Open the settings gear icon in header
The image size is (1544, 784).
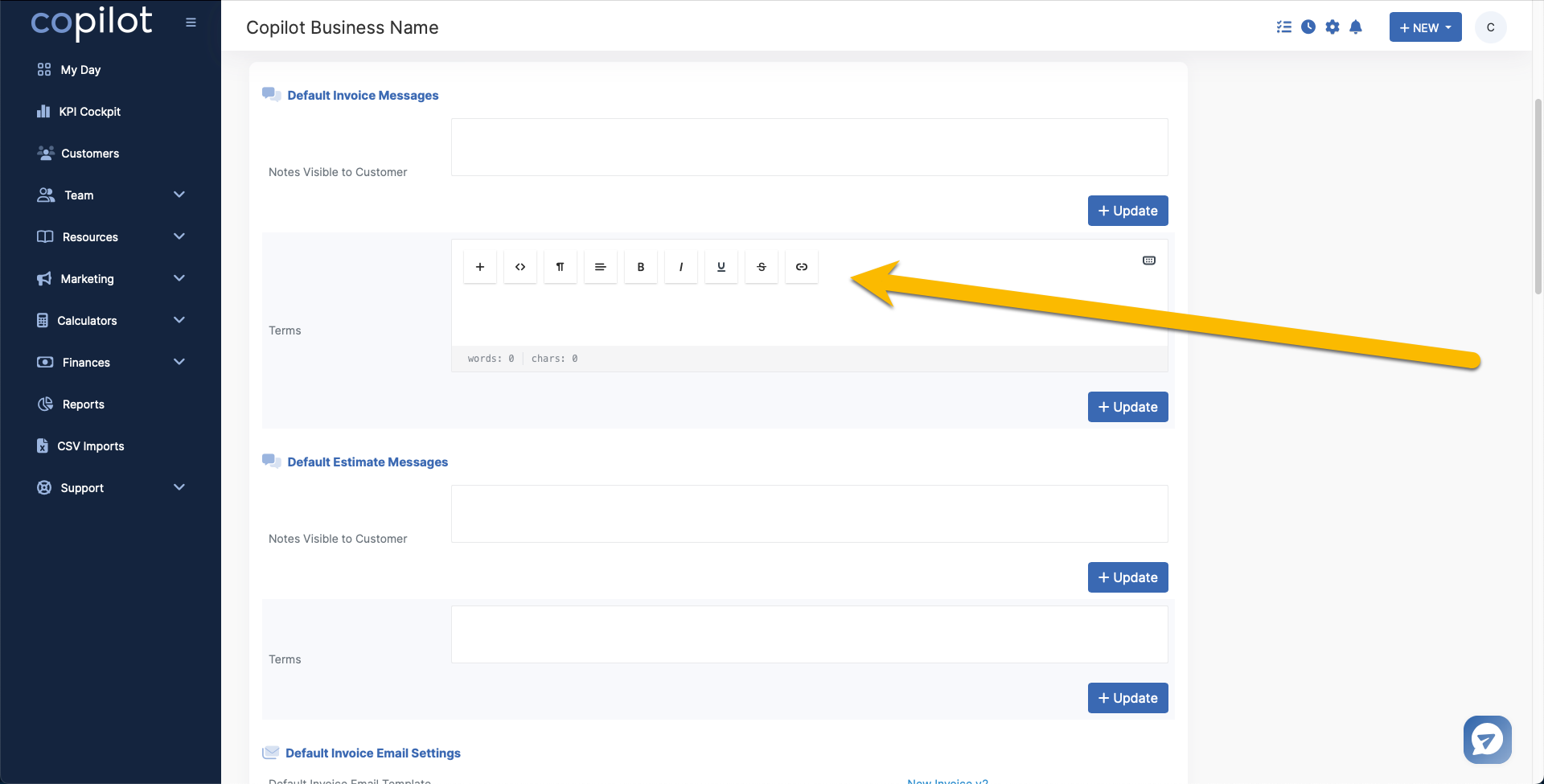click(1333, 27)
